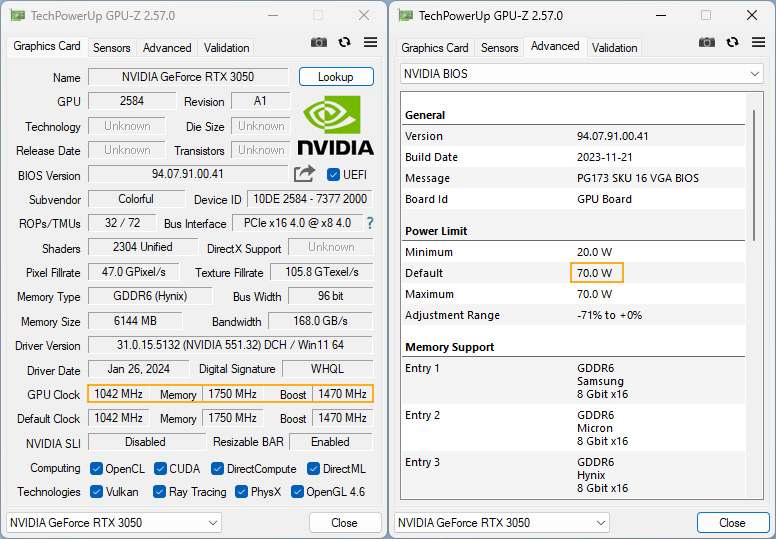
Task: Click the Resizable BAR Enabled field
Action: 331,442
